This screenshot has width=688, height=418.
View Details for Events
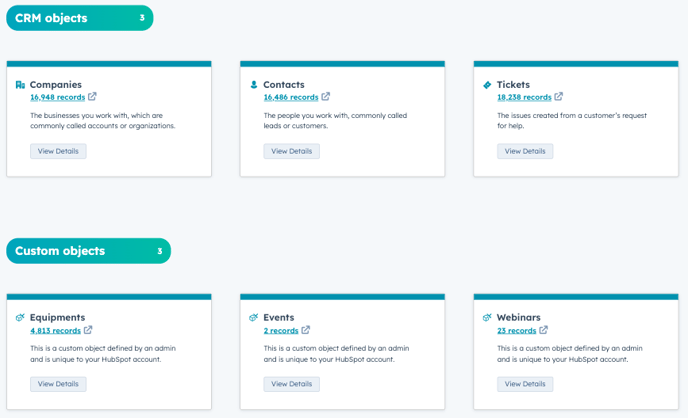(291, 384)
